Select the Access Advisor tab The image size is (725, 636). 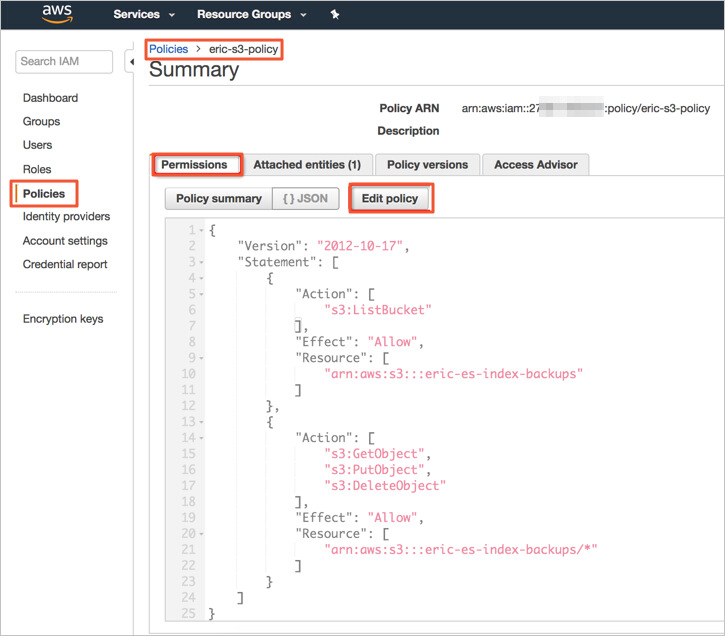coord(535,164)
